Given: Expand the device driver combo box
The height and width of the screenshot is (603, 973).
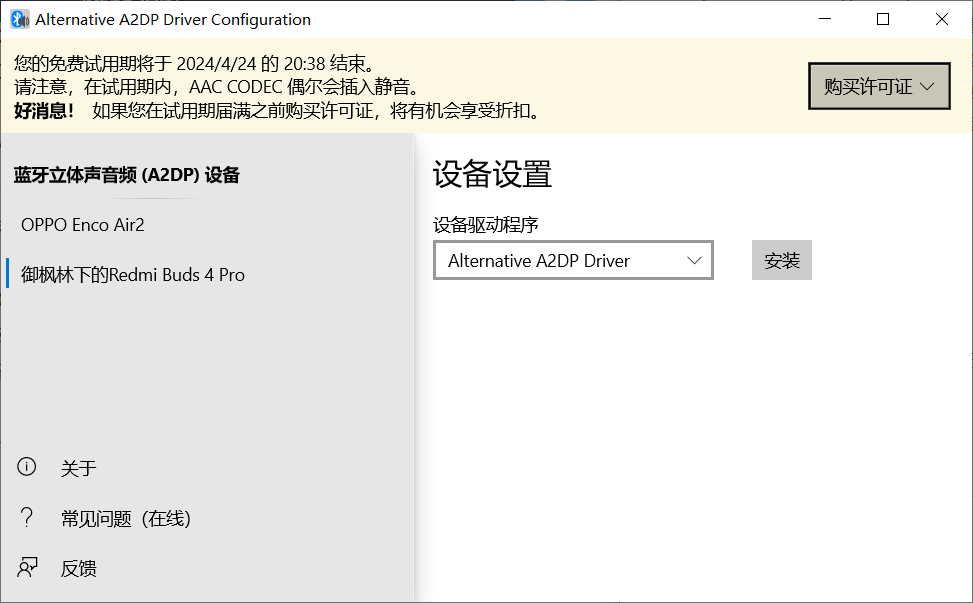Looking at the screenshot, I should click(695, 260).
